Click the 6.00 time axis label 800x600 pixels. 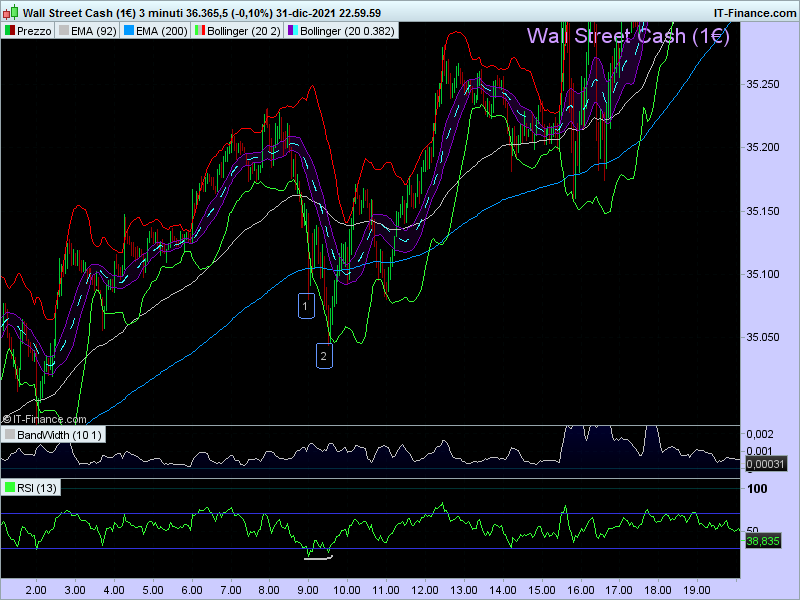pyautogui.click(x=192, y=590)
